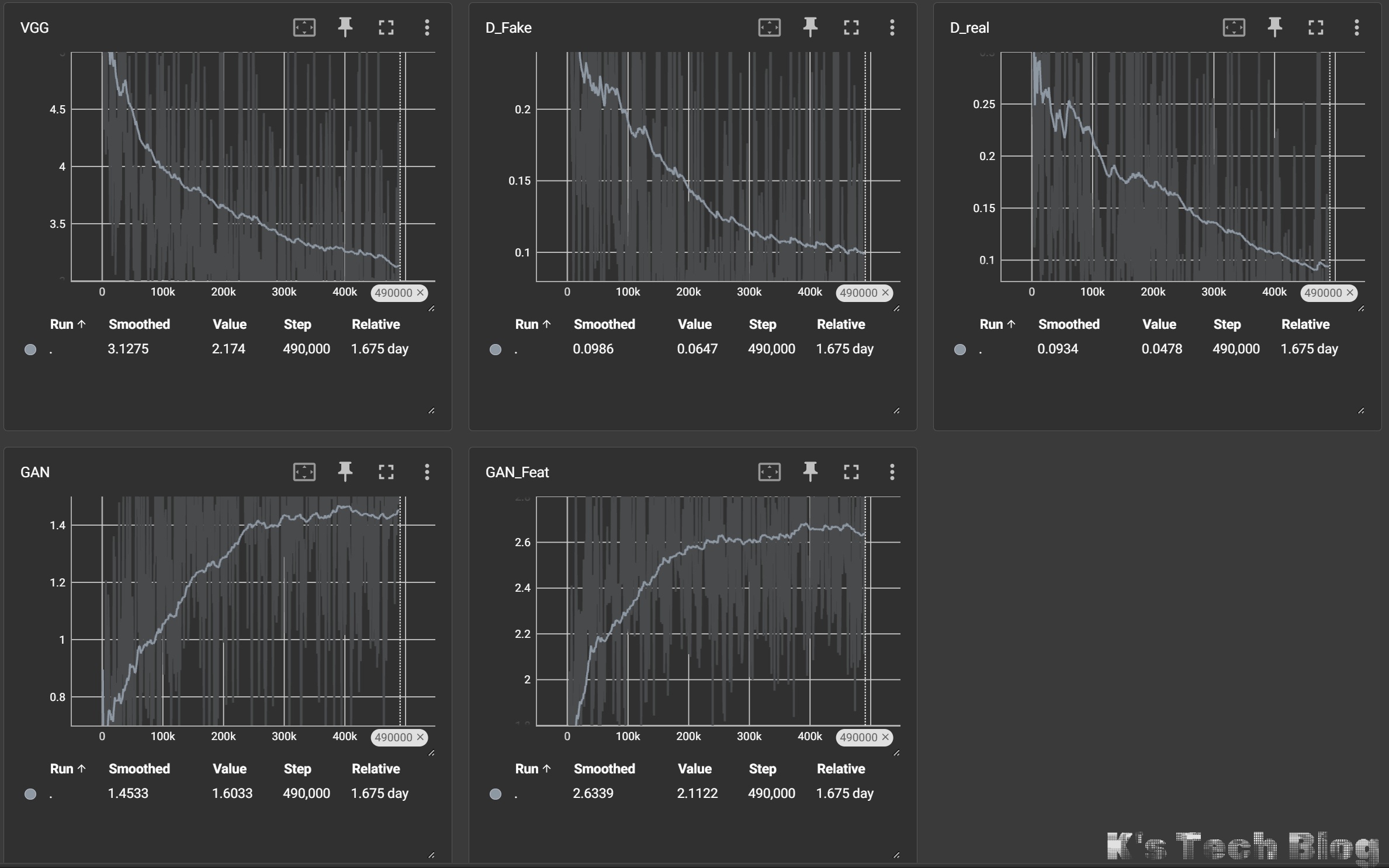Select the run row dot in GAN table
1389x868 pixels.
coord(30,794)
